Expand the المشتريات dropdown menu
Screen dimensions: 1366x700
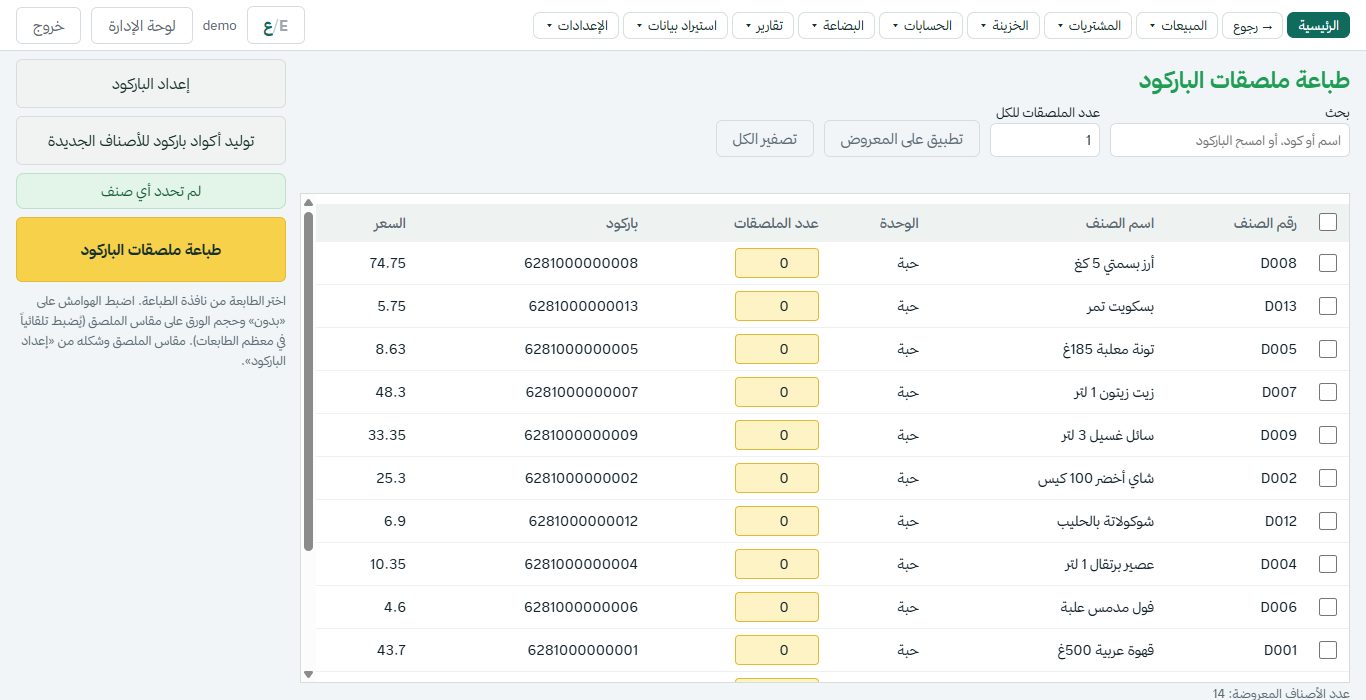tap(1088, 26)
